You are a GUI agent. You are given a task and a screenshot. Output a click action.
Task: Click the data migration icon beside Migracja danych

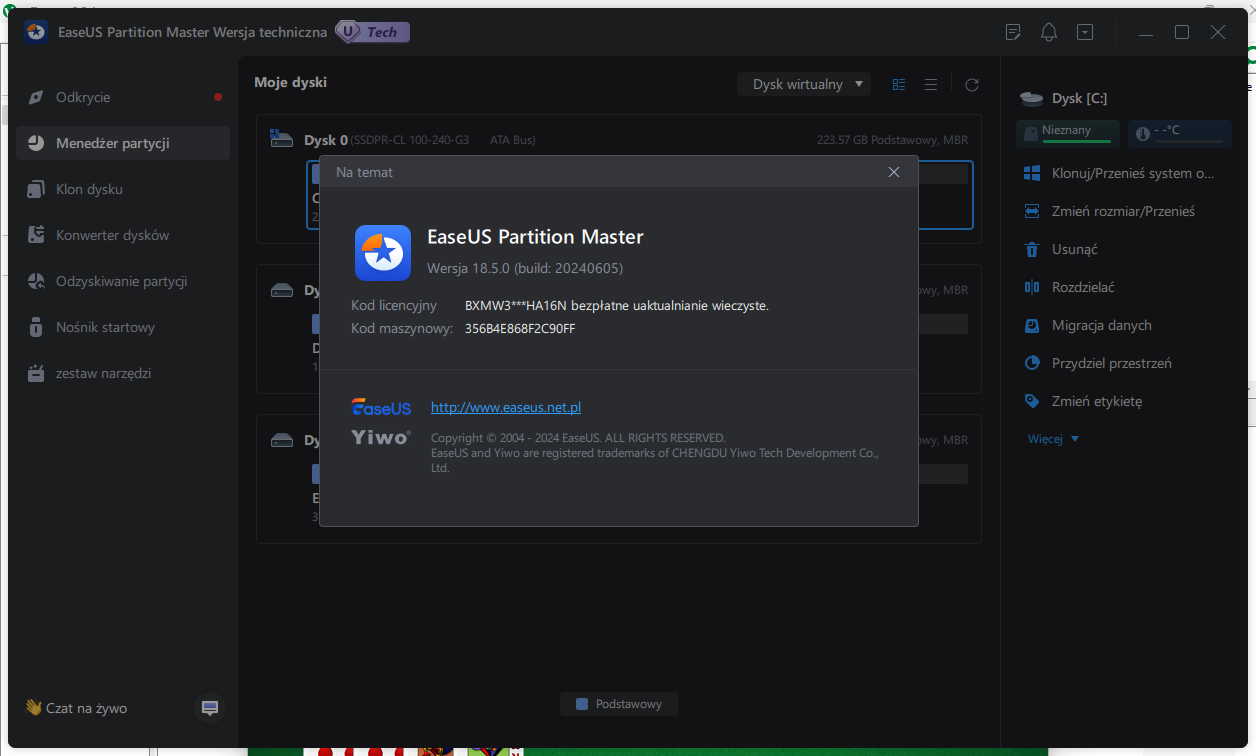coord(1033,325)
